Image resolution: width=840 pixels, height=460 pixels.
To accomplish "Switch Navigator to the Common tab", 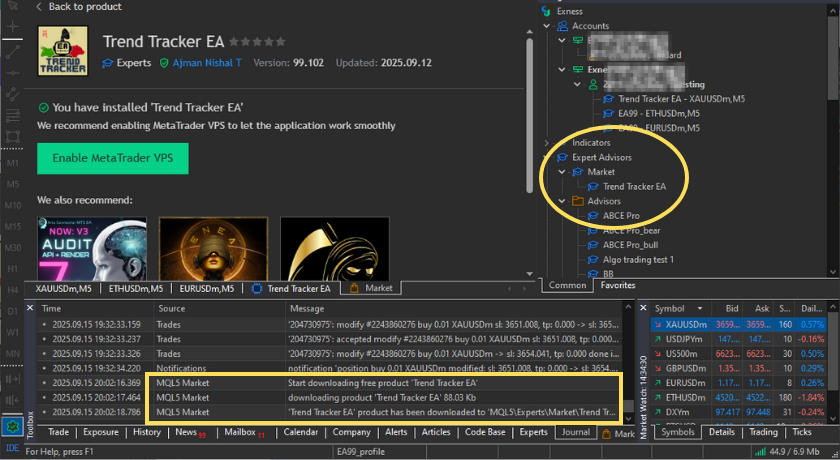I will point(567,285).
